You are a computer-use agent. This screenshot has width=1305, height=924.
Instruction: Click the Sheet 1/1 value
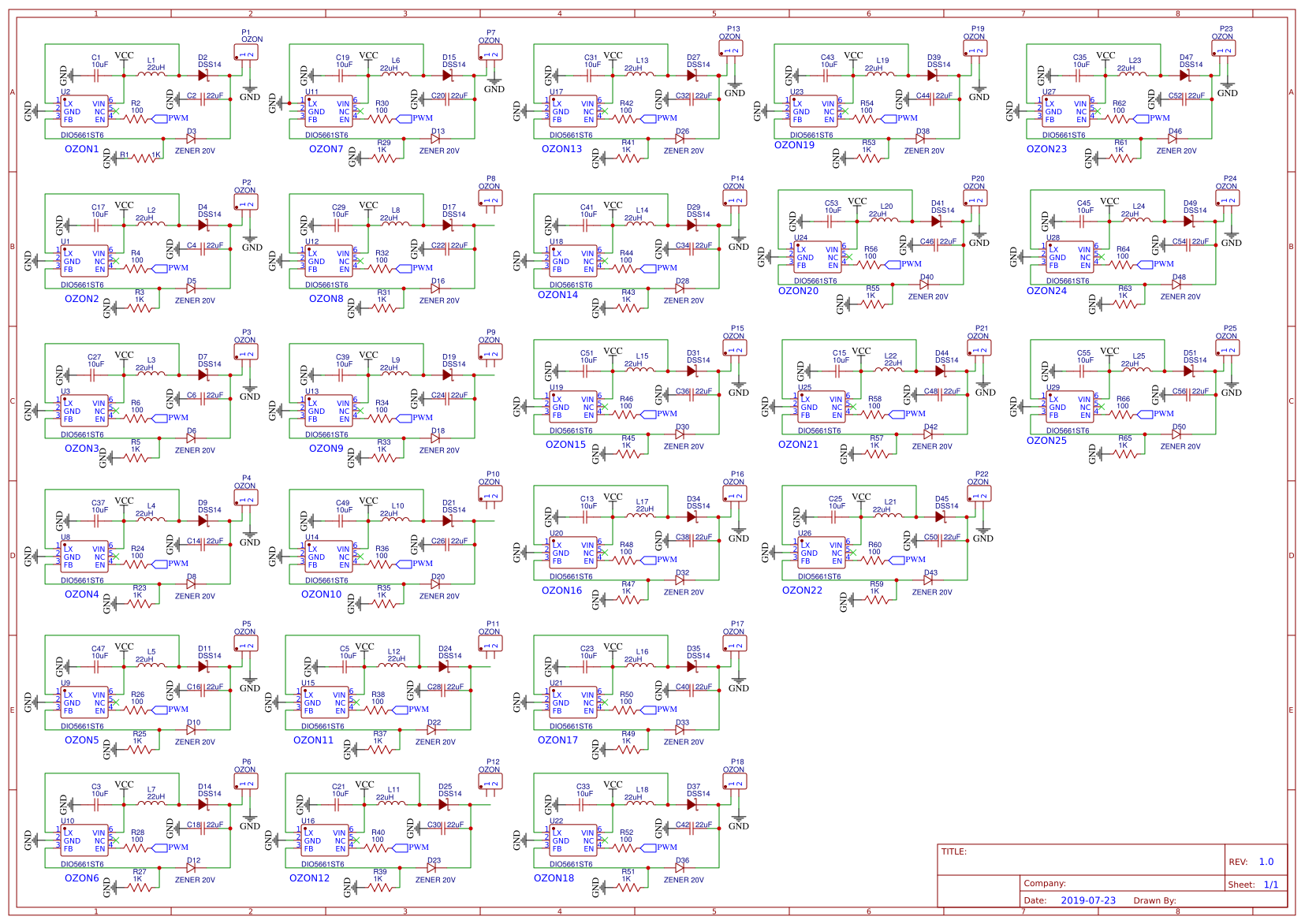1271,885
